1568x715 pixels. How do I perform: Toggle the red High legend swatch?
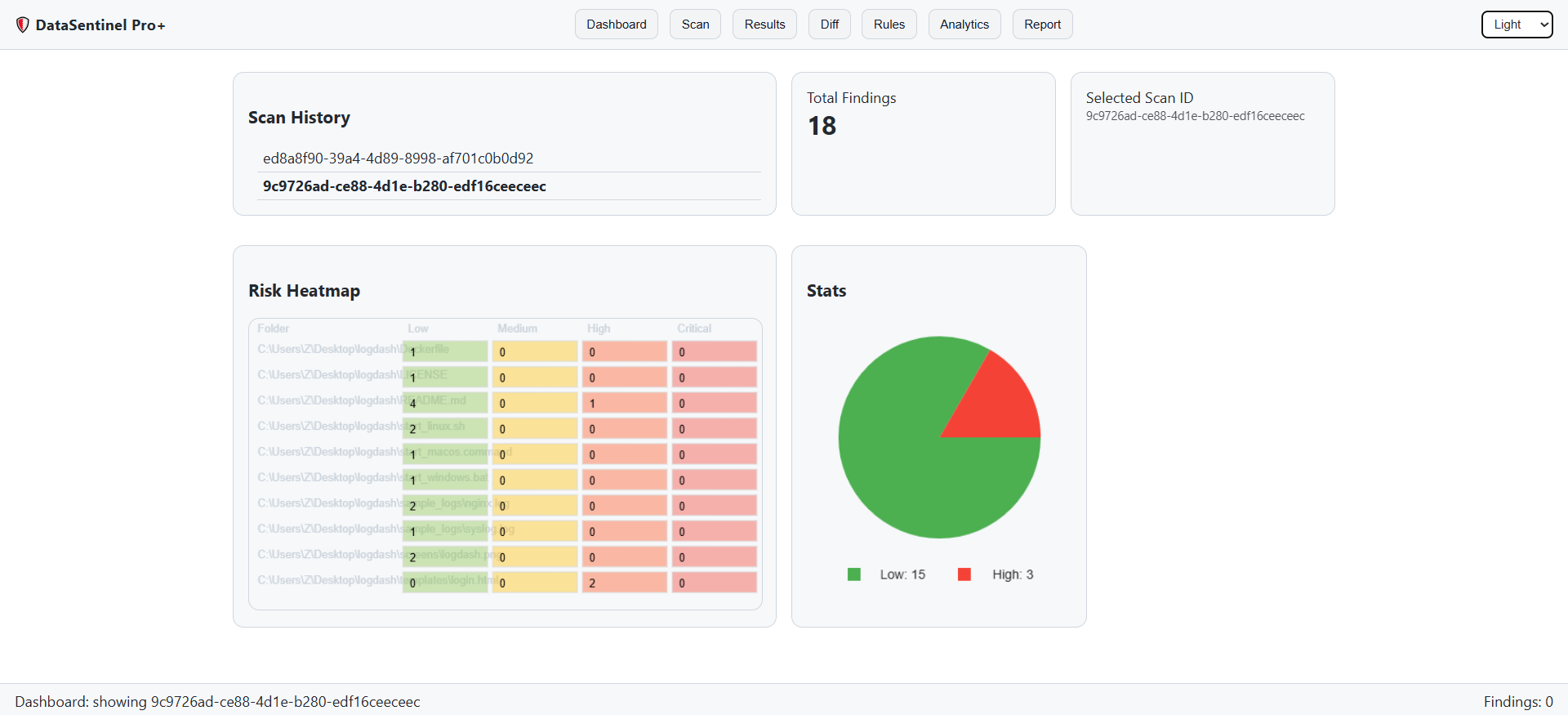964,574
